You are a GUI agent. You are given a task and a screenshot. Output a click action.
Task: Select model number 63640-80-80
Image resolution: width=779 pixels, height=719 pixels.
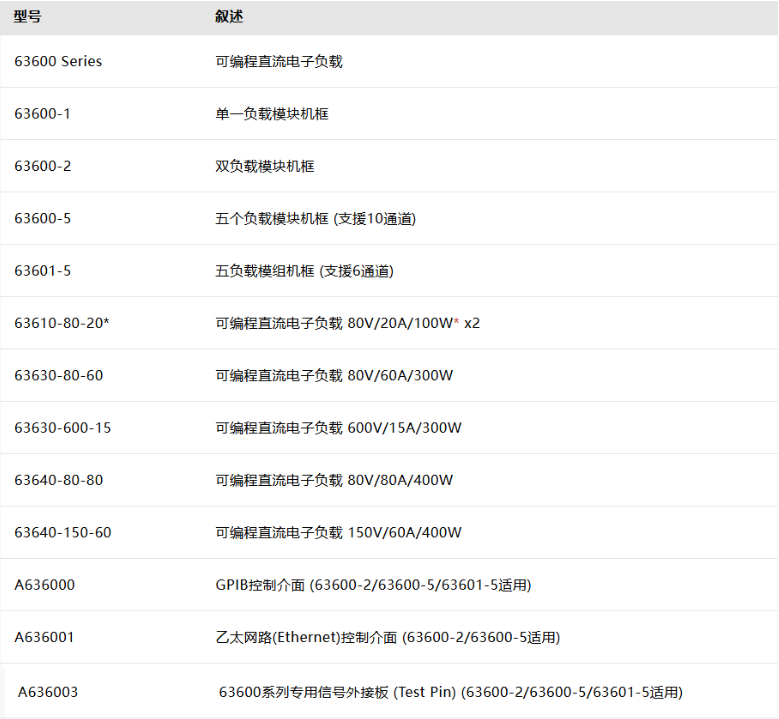[59, 480]
